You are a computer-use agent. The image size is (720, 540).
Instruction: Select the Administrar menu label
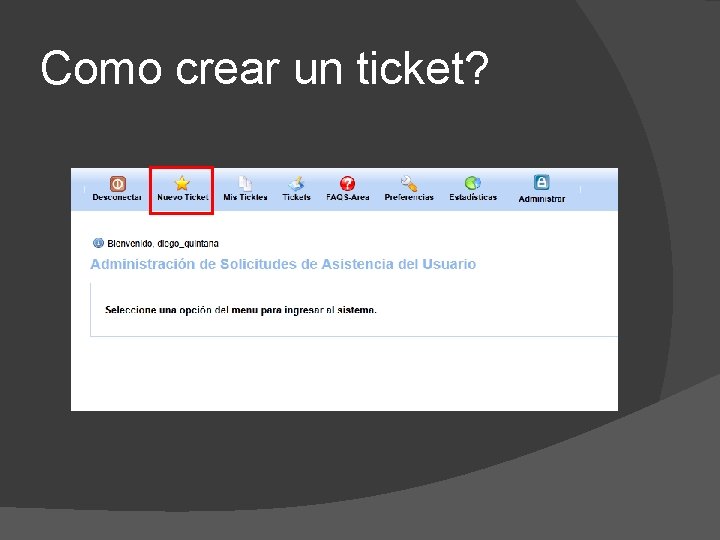click(542, 199)
